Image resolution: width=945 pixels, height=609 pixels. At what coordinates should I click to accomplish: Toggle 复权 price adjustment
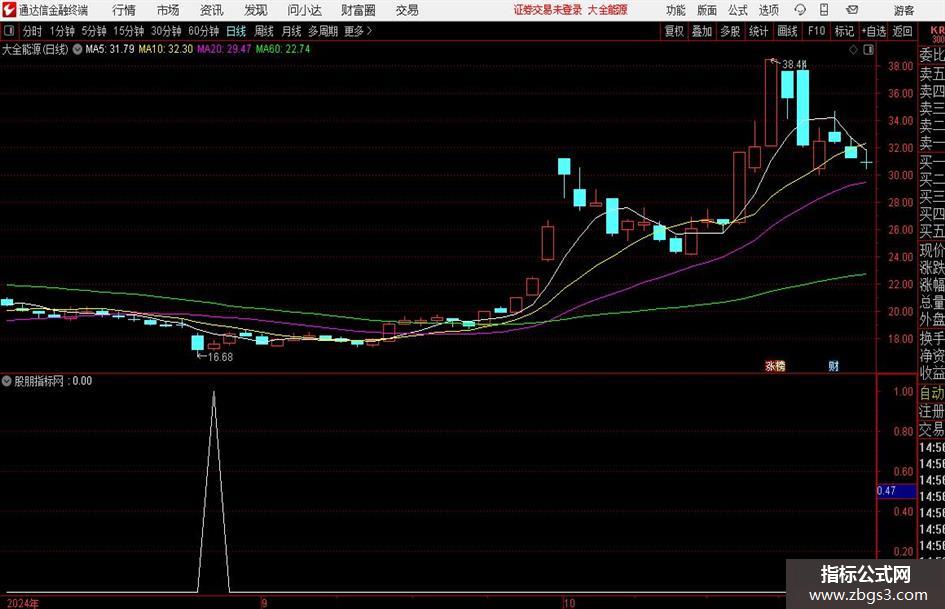[x=674, y=31]
